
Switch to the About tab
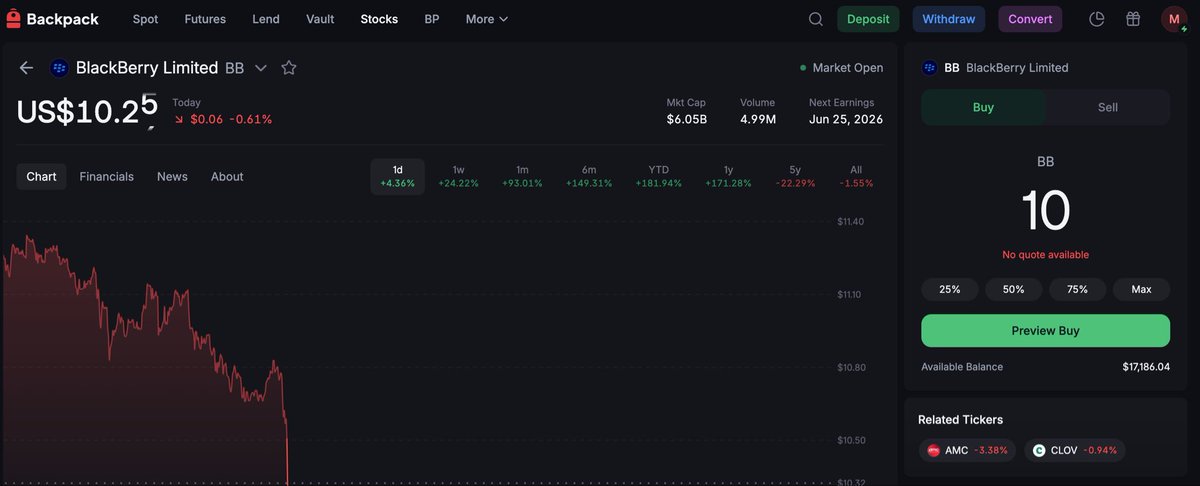point(227,176)
